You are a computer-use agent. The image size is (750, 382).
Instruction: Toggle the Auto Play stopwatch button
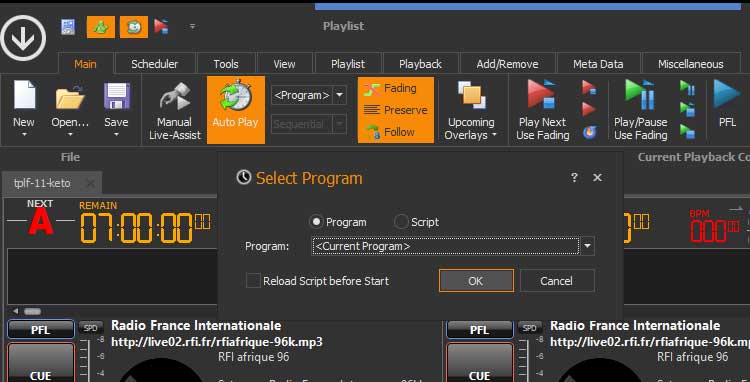coord(235,109)
